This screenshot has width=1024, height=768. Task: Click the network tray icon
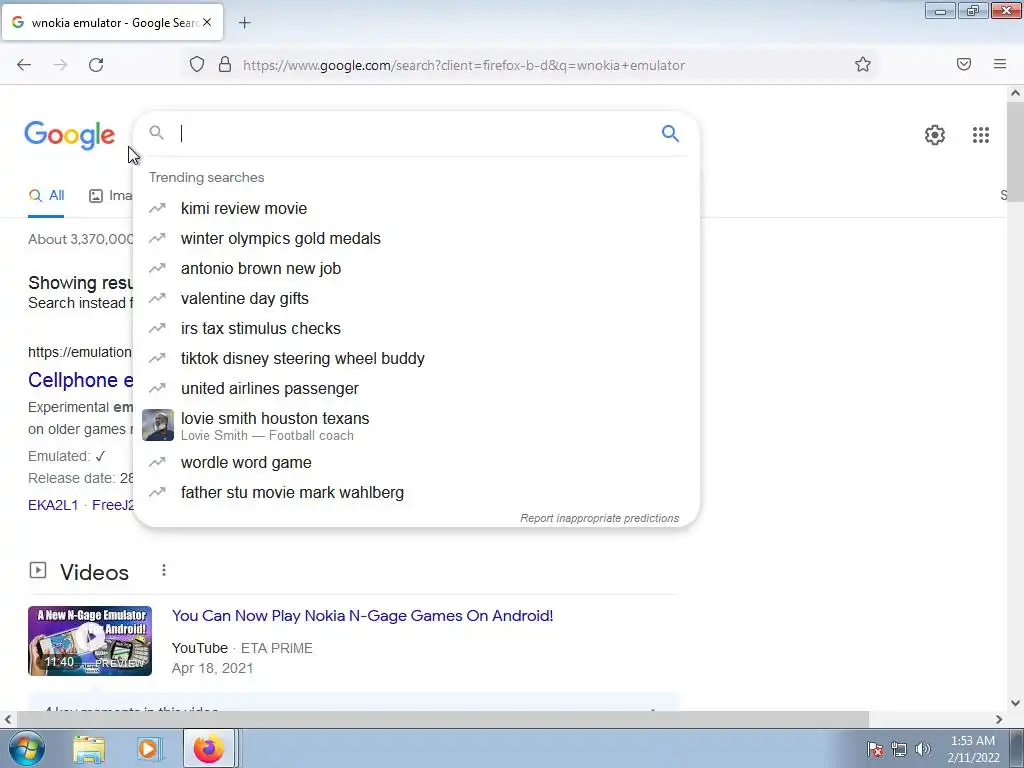[x=899, y=749]
